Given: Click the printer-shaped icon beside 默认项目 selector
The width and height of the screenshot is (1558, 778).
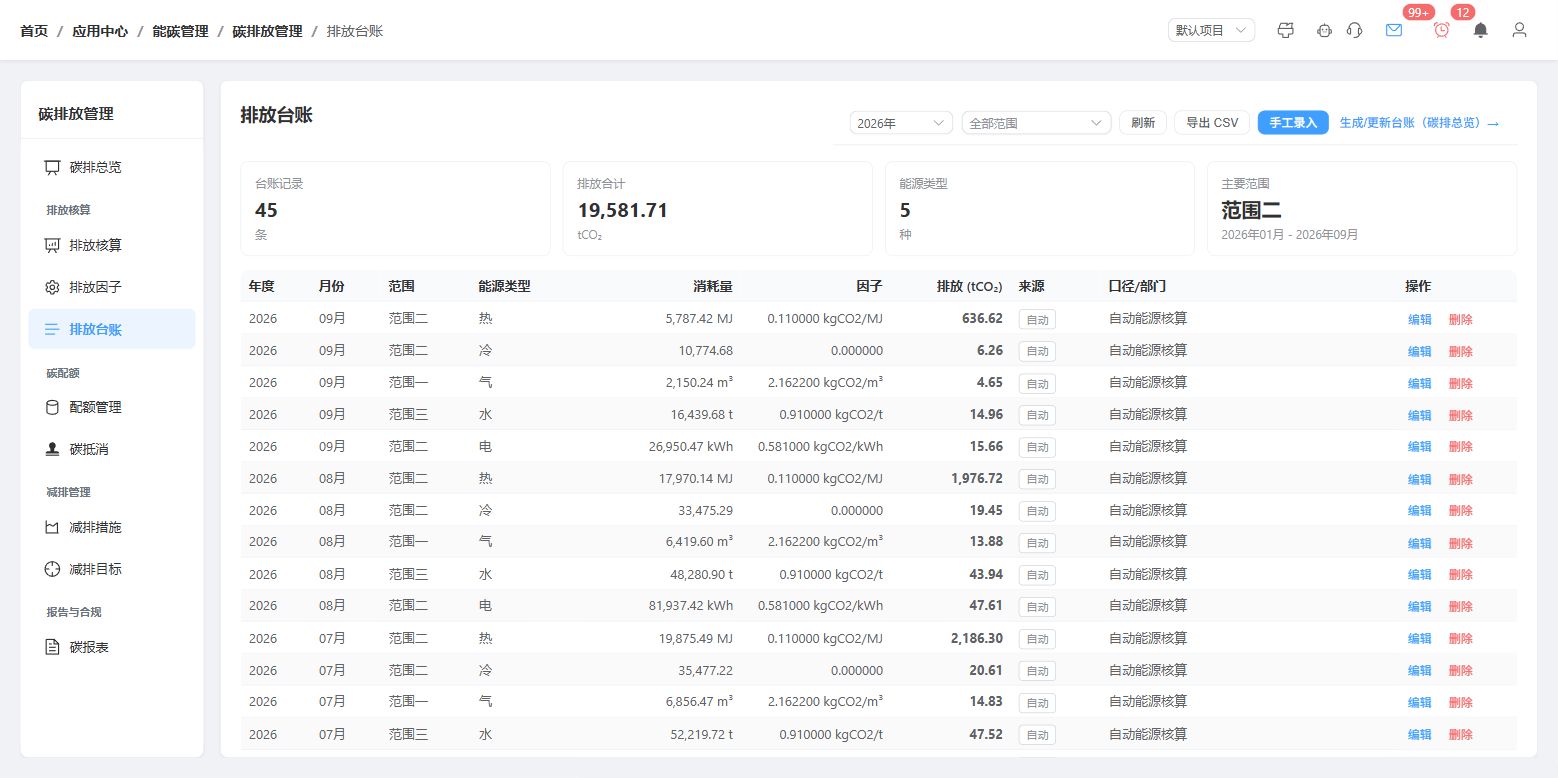Looking at the screenshot, I should [x=1286, y=30].
